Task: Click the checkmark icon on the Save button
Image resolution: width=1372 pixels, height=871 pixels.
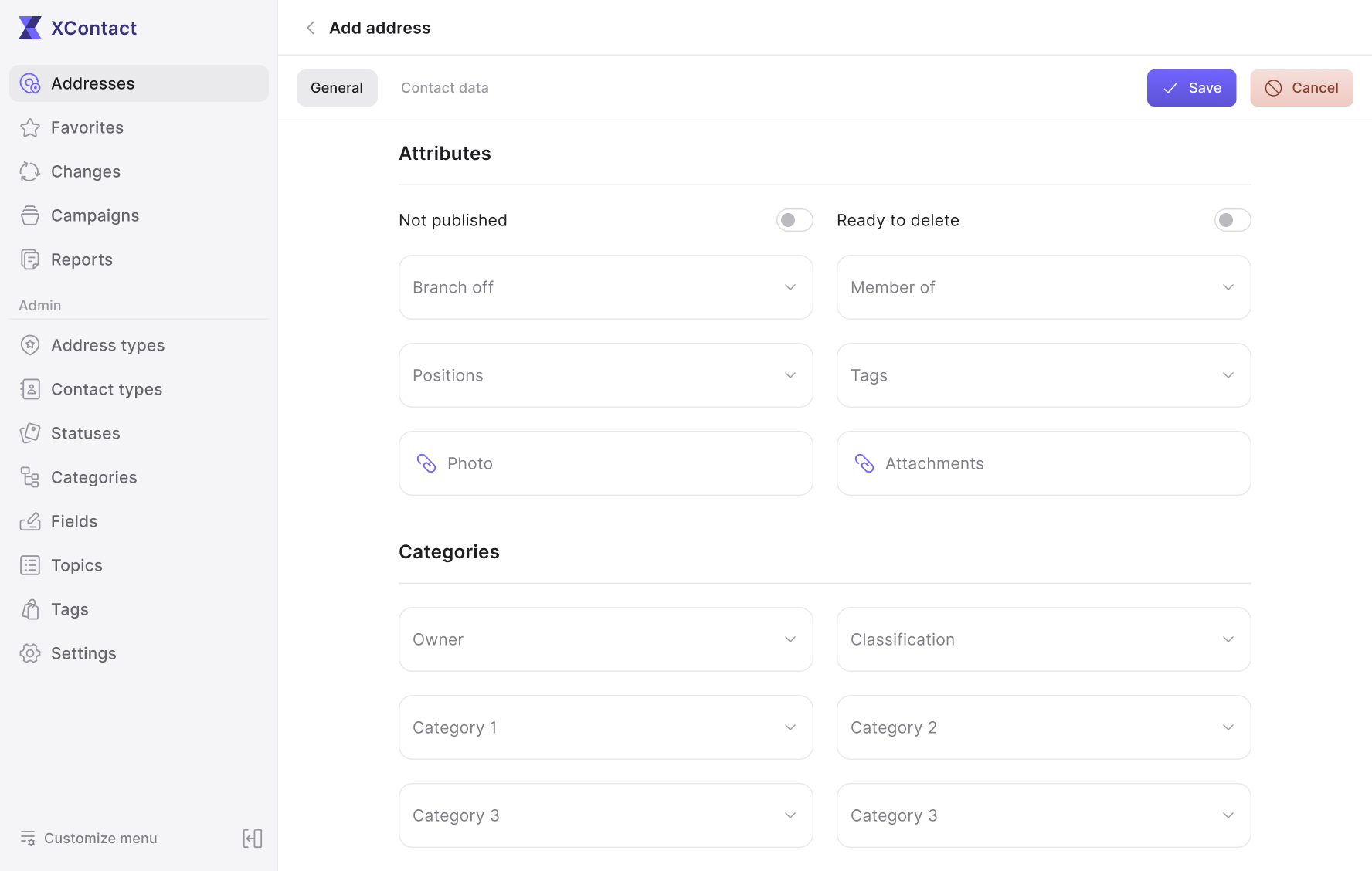Action: [x=1170, y=88]
